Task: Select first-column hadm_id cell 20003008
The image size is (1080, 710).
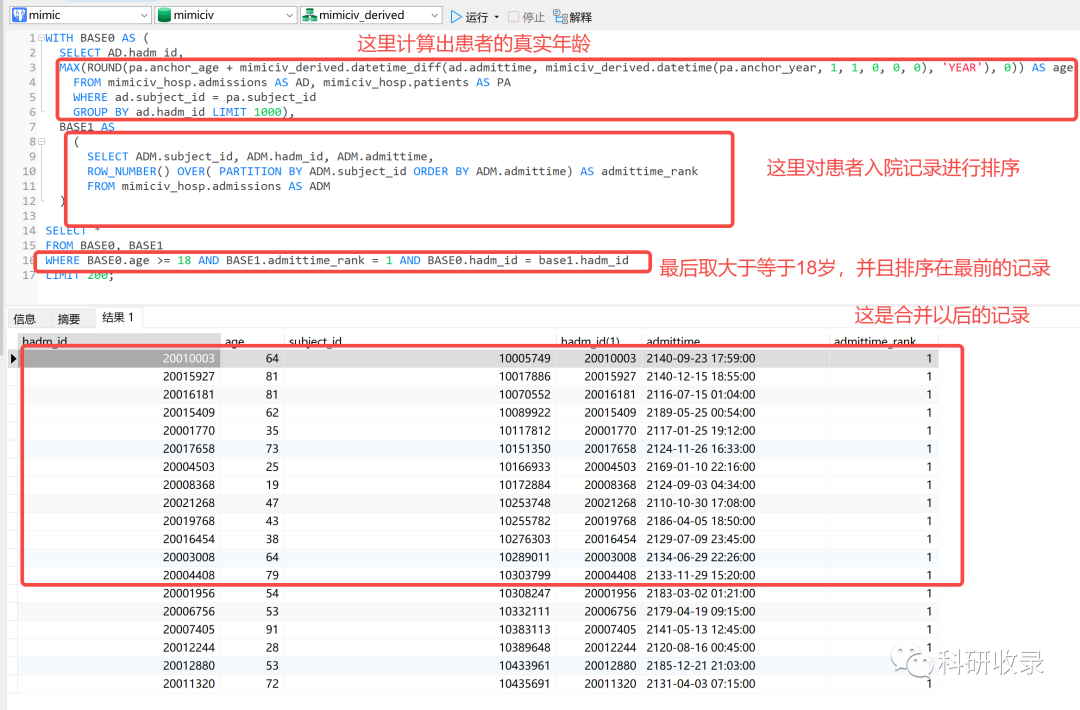Action: 119,557
